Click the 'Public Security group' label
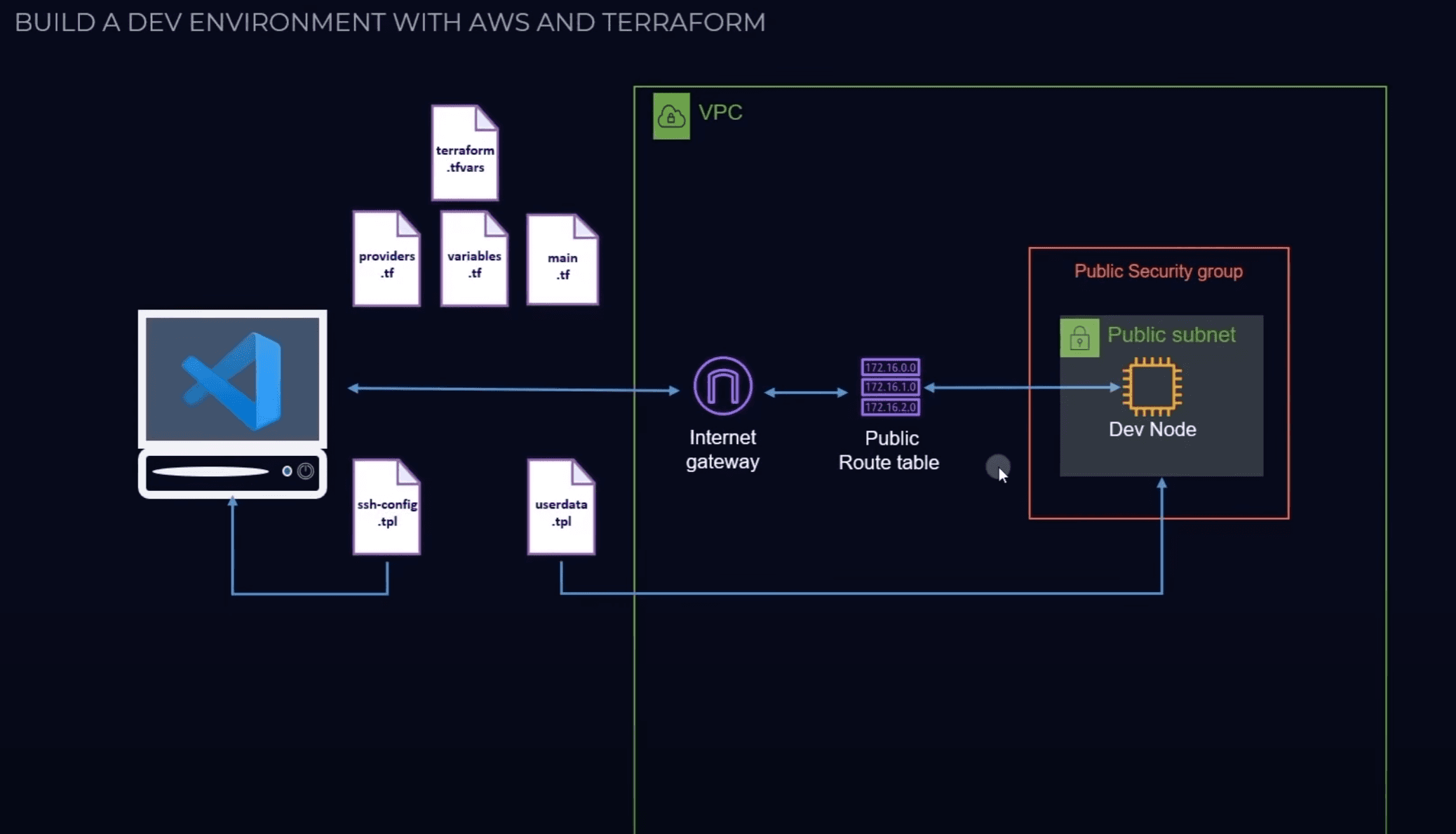The image size is (1456, 834). point(1159,271)
